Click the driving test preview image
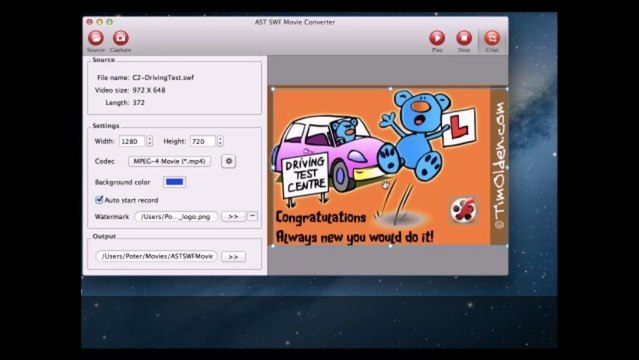639x360 pixels. click(390, 167)
